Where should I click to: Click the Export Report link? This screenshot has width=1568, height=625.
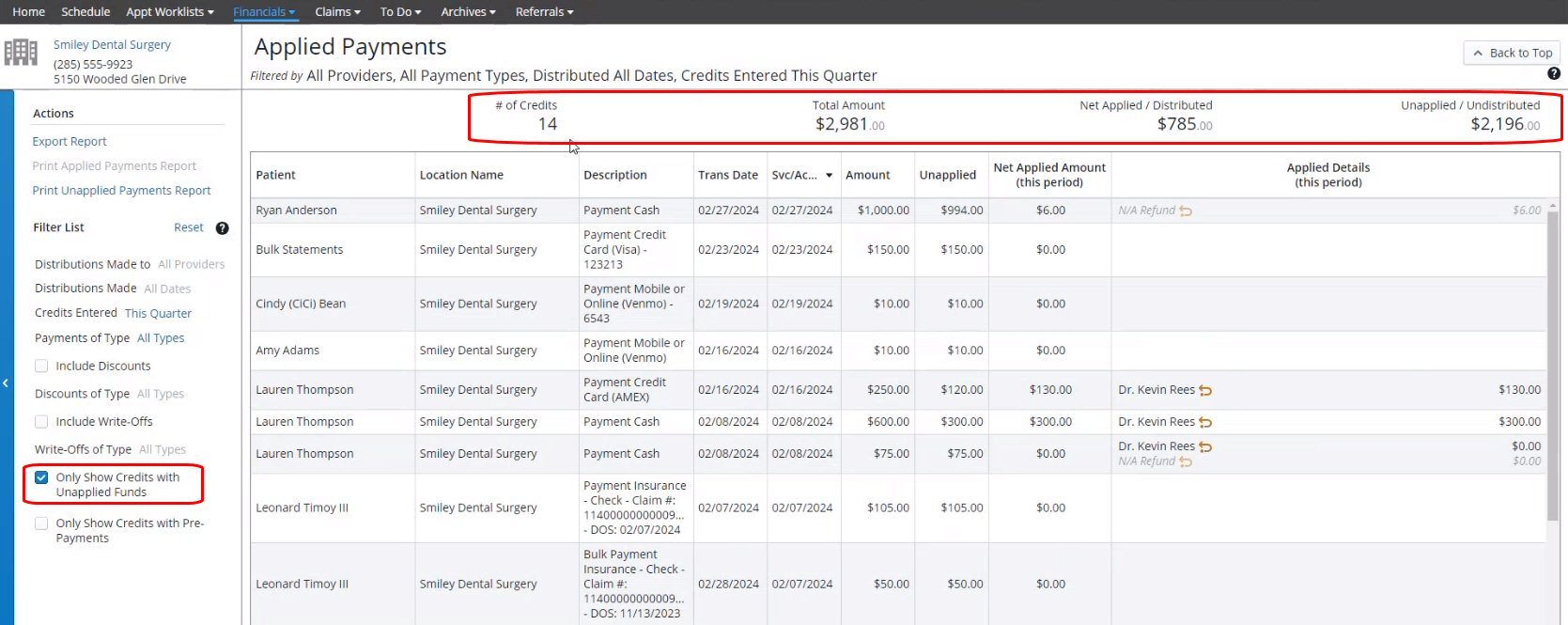[70, 142]
